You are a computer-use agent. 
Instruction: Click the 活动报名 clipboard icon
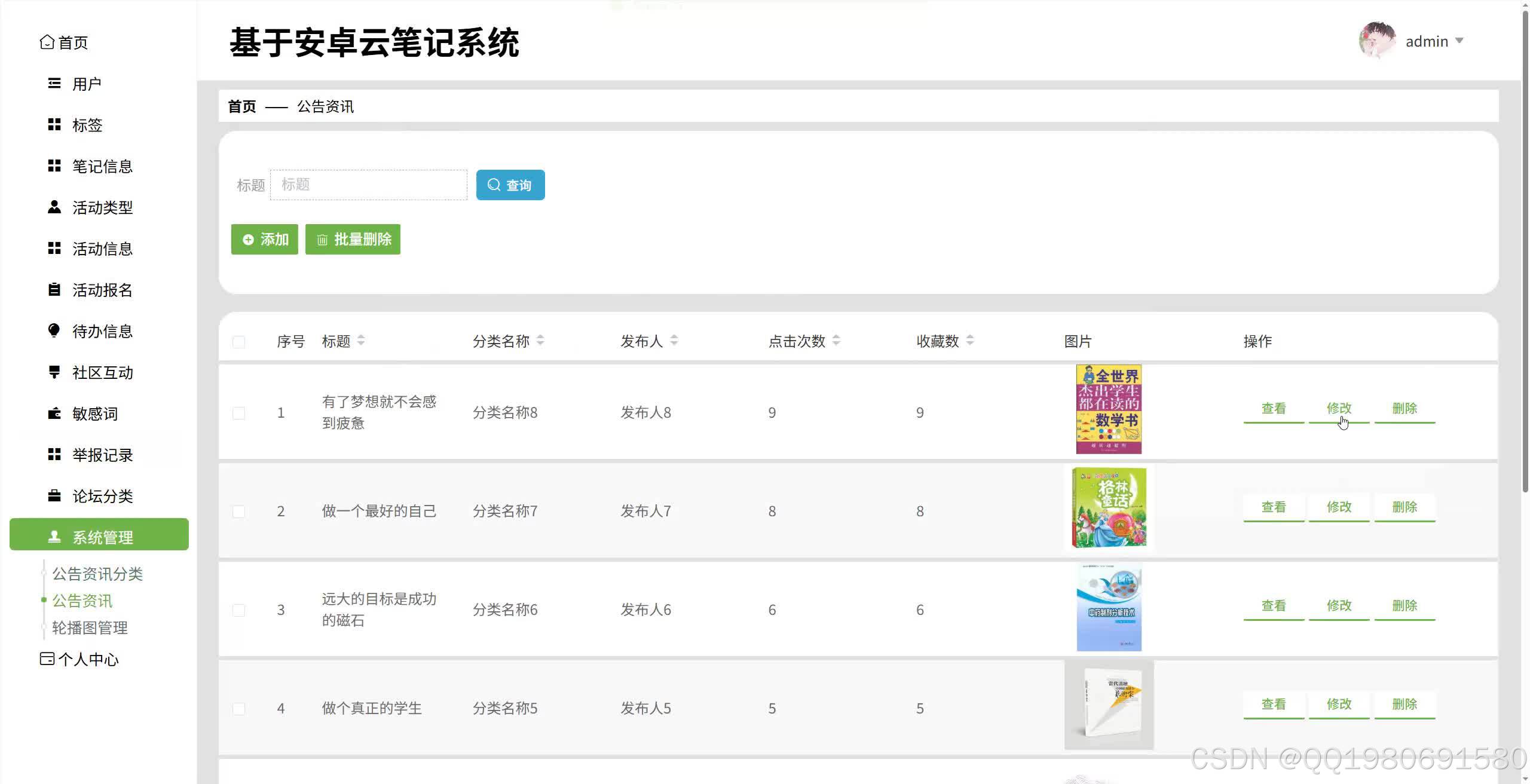tap(54, 290)
